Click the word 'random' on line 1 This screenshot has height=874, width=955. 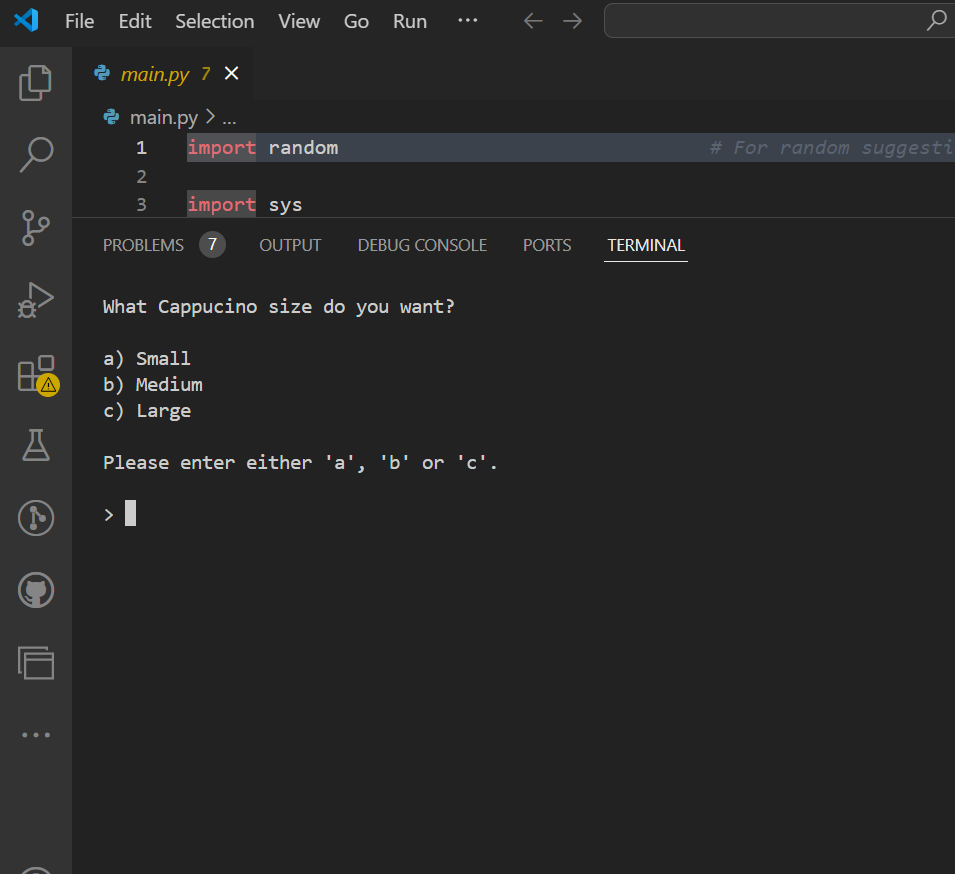pyautogui.click(x=303, y=148)
